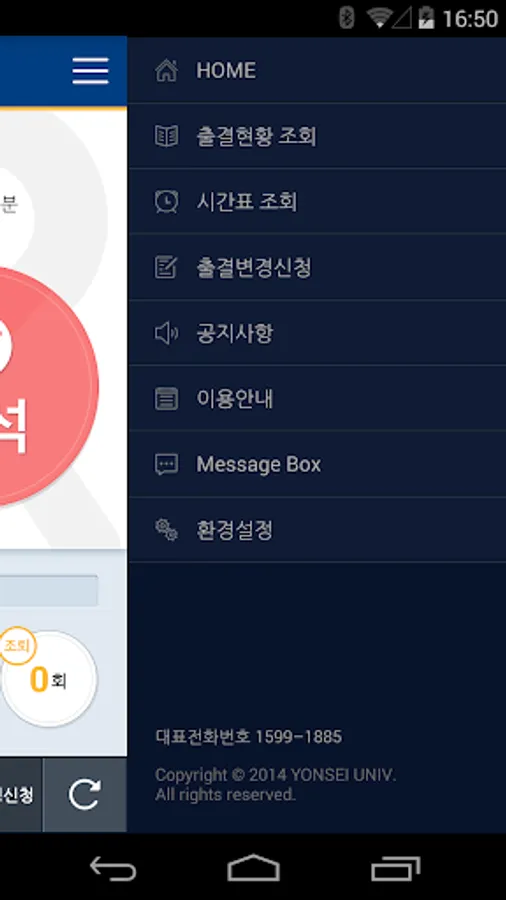The image size is (506, 900).
Task: Tap the Android back navigation button
Action: pyautogui.click(x=113, y=868)
